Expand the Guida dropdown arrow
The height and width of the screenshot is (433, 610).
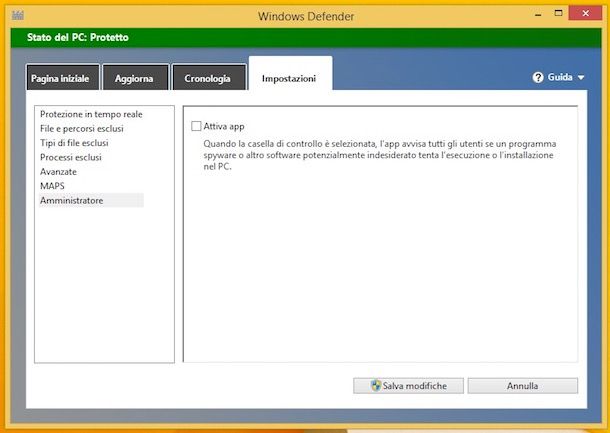pos(581,78)
